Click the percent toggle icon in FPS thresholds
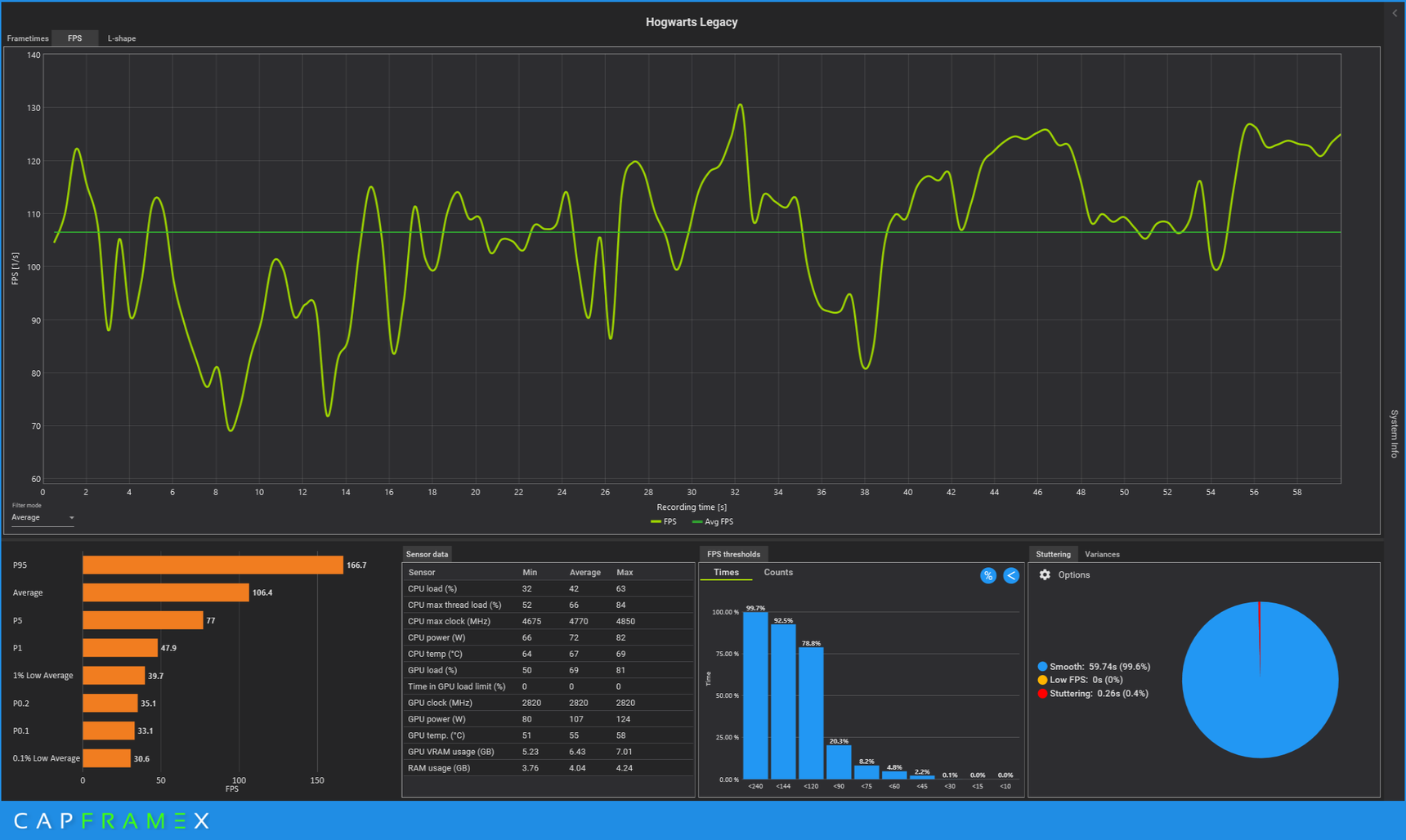 click(x=987, y=575)
